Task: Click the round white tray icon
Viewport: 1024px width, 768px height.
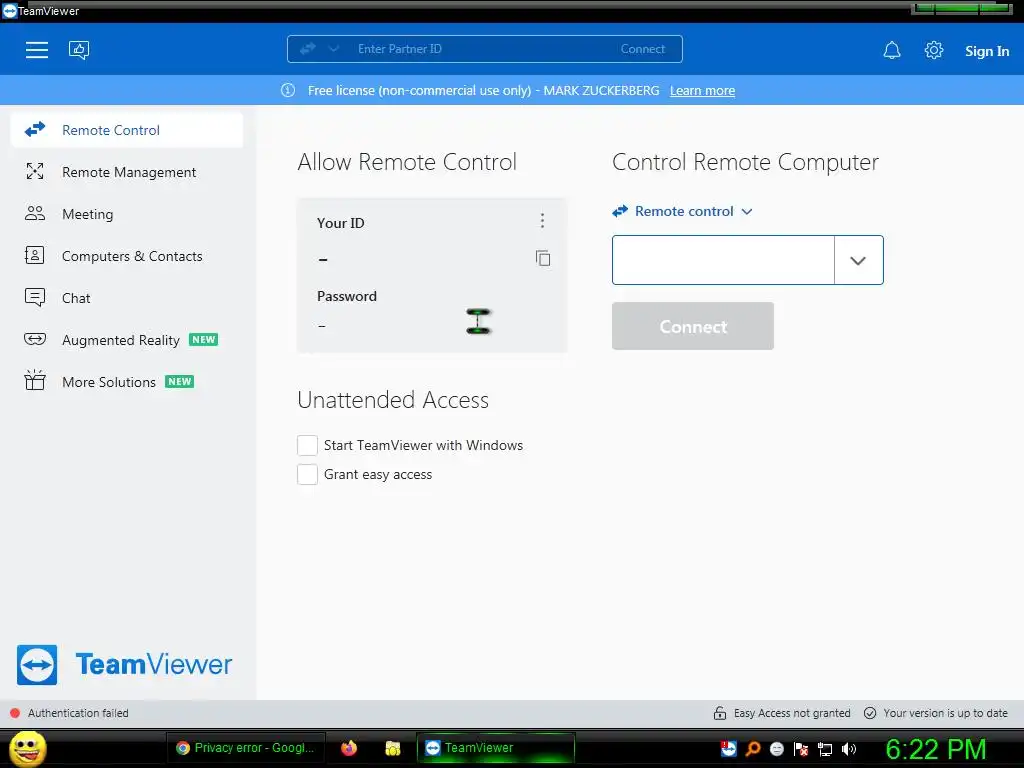Action: coord(776,749)
